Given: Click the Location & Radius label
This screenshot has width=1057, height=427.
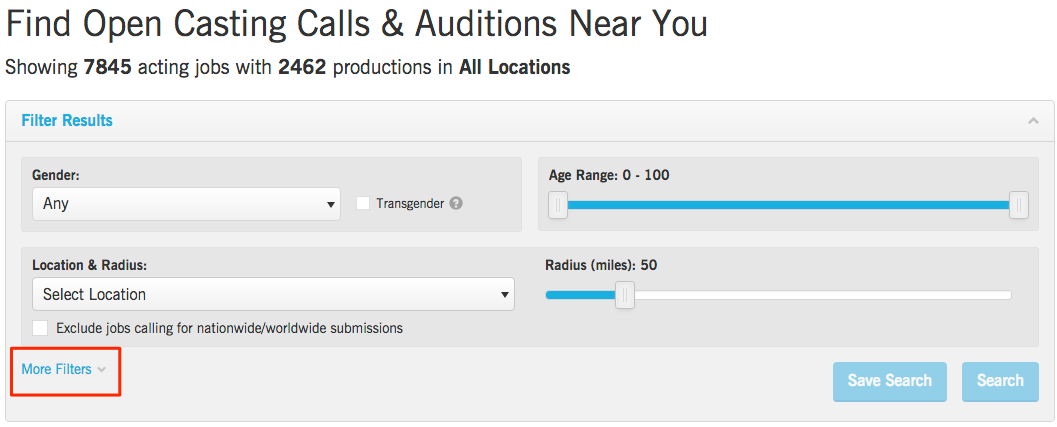Looking at the screenshot, I should [x=90, y=266].
